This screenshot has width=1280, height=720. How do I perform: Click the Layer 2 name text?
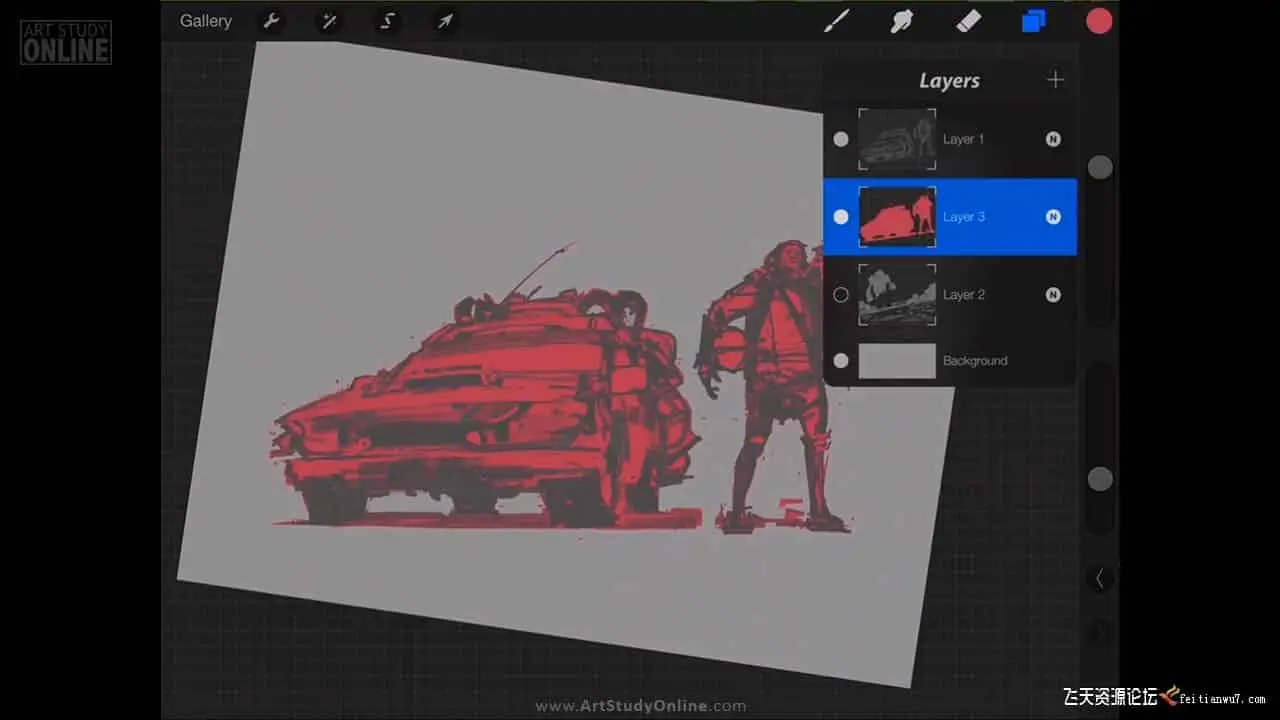coord(964,295)
